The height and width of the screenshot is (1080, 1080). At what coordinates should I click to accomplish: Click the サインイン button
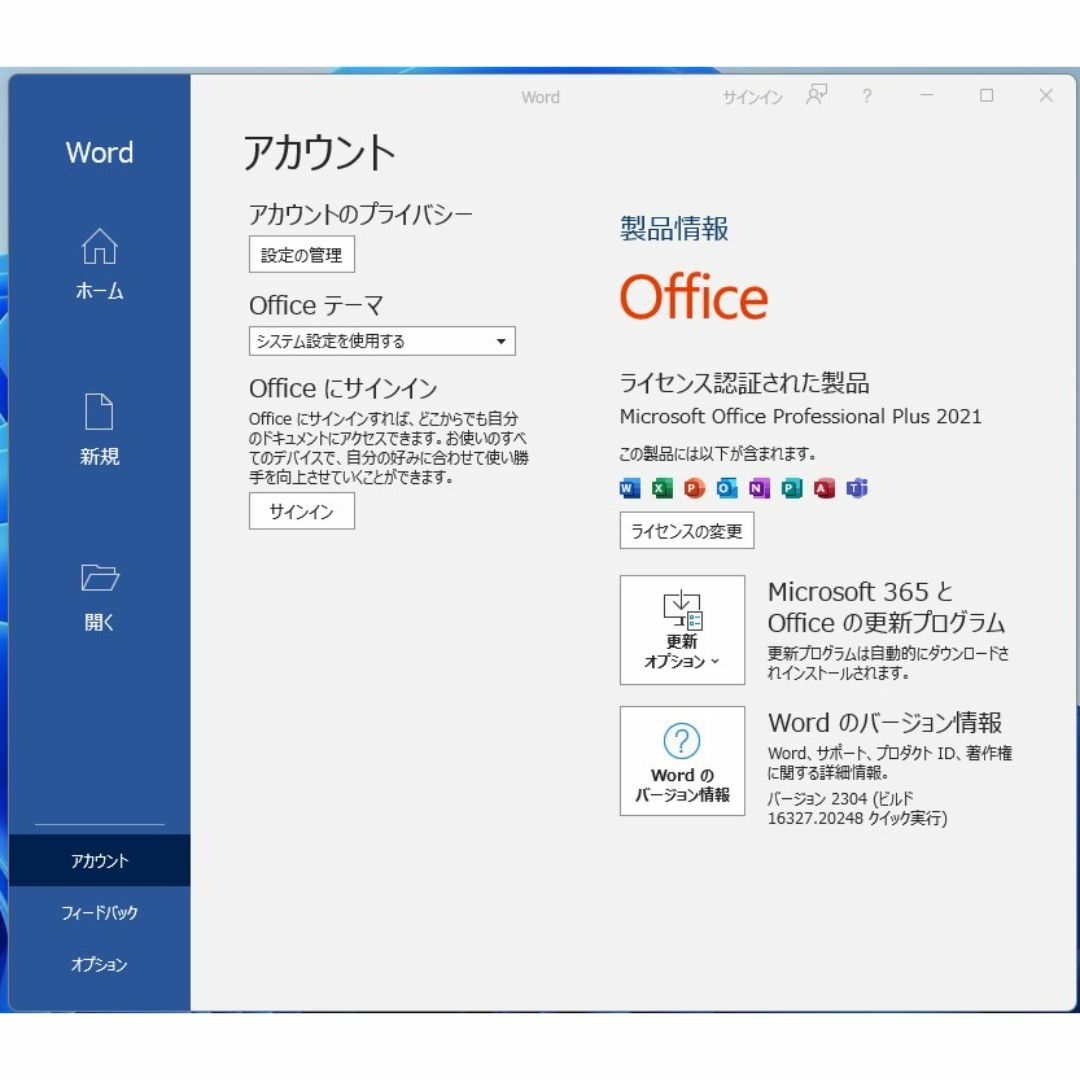(301, 511)
